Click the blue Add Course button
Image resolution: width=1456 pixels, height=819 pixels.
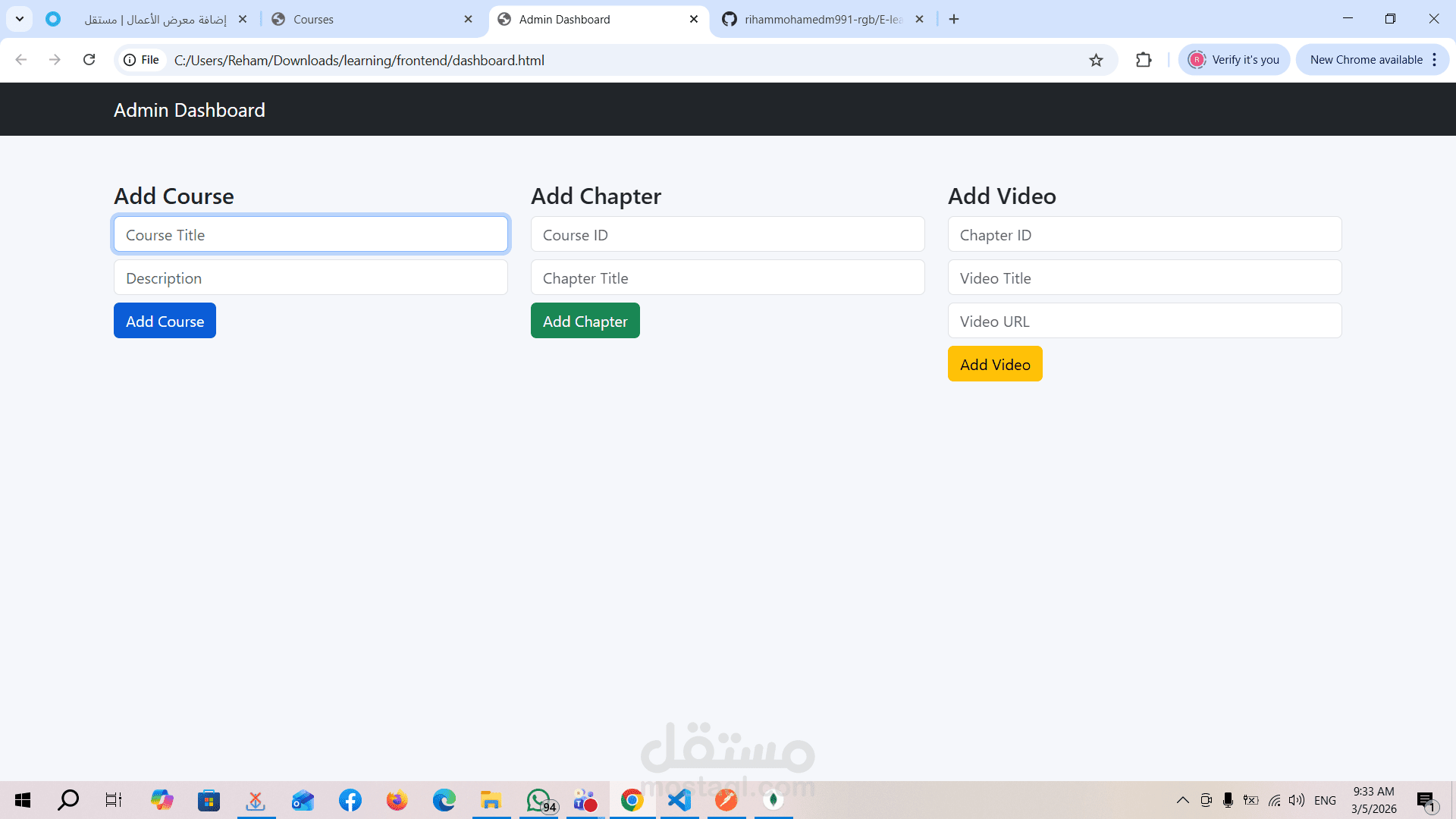(x=165, y=321)
